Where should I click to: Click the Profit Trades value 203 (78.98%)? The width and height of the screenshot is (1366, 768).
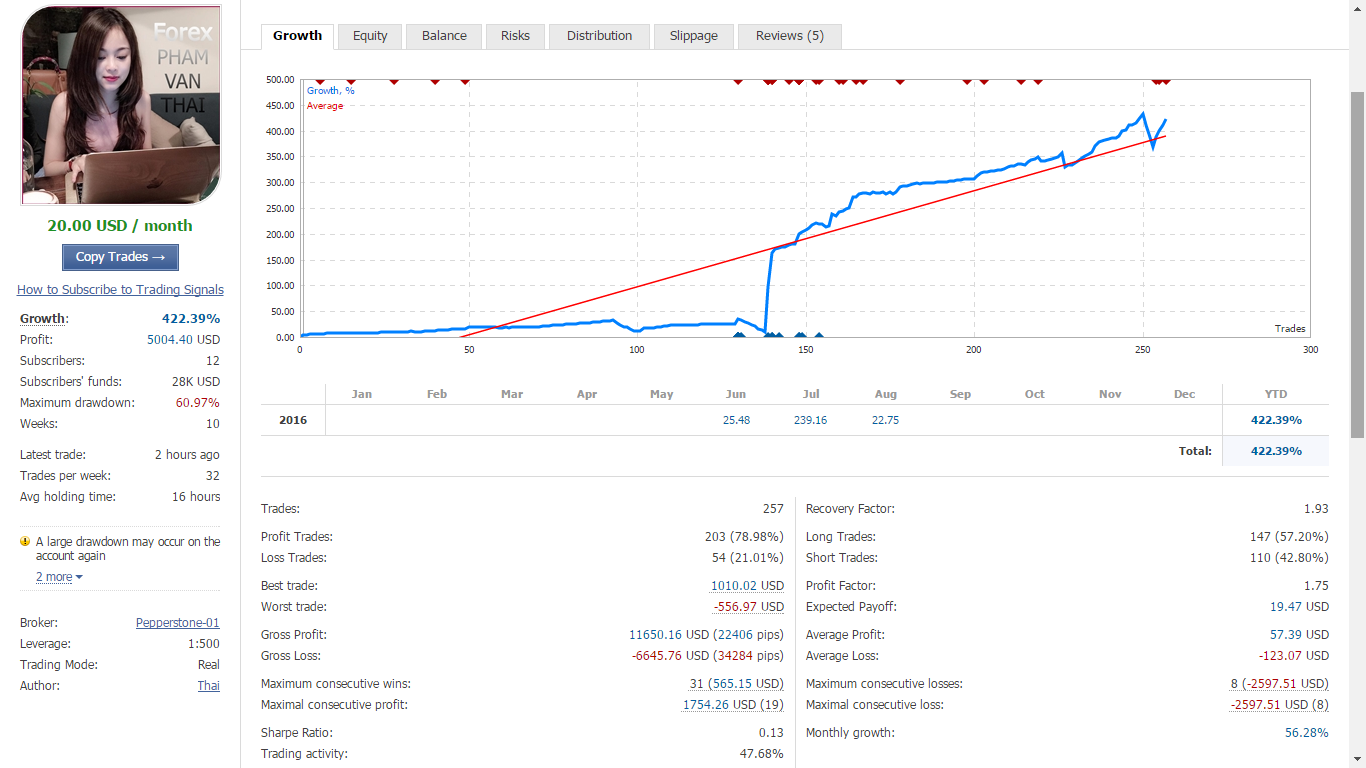(x=744, y=537)
